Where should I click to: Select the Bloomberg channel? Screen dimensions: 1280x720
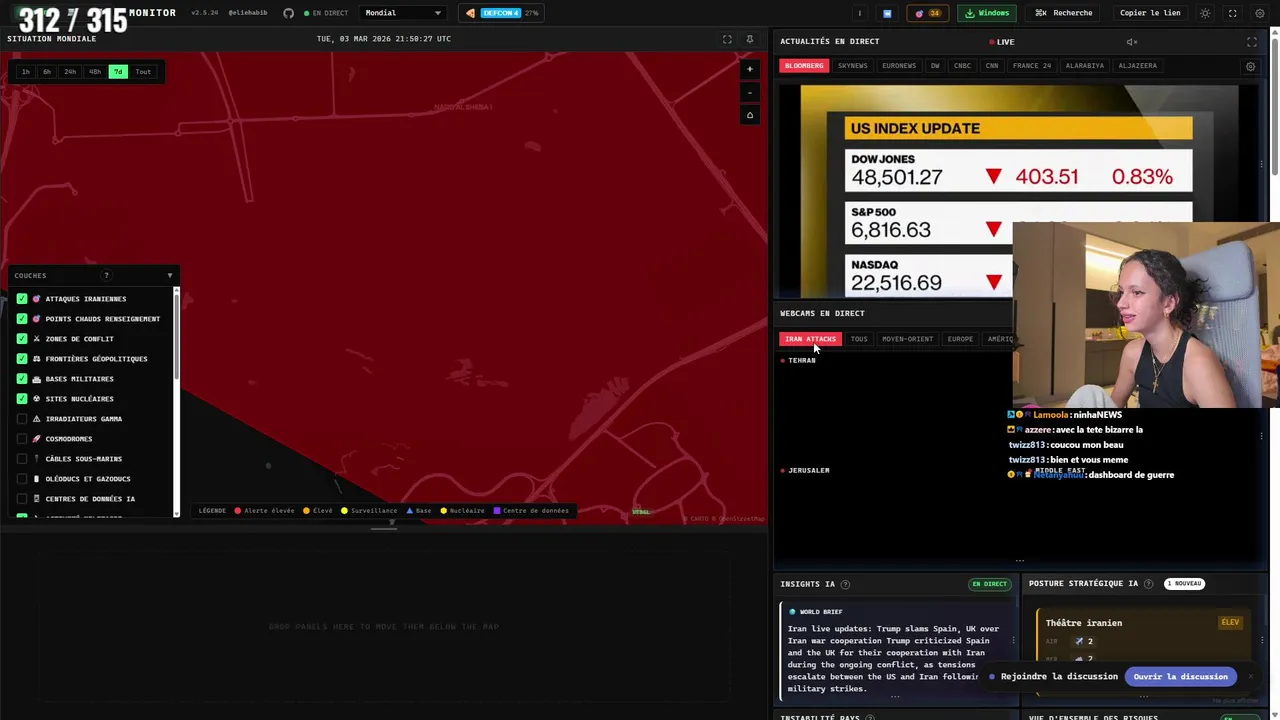(804, 66)
